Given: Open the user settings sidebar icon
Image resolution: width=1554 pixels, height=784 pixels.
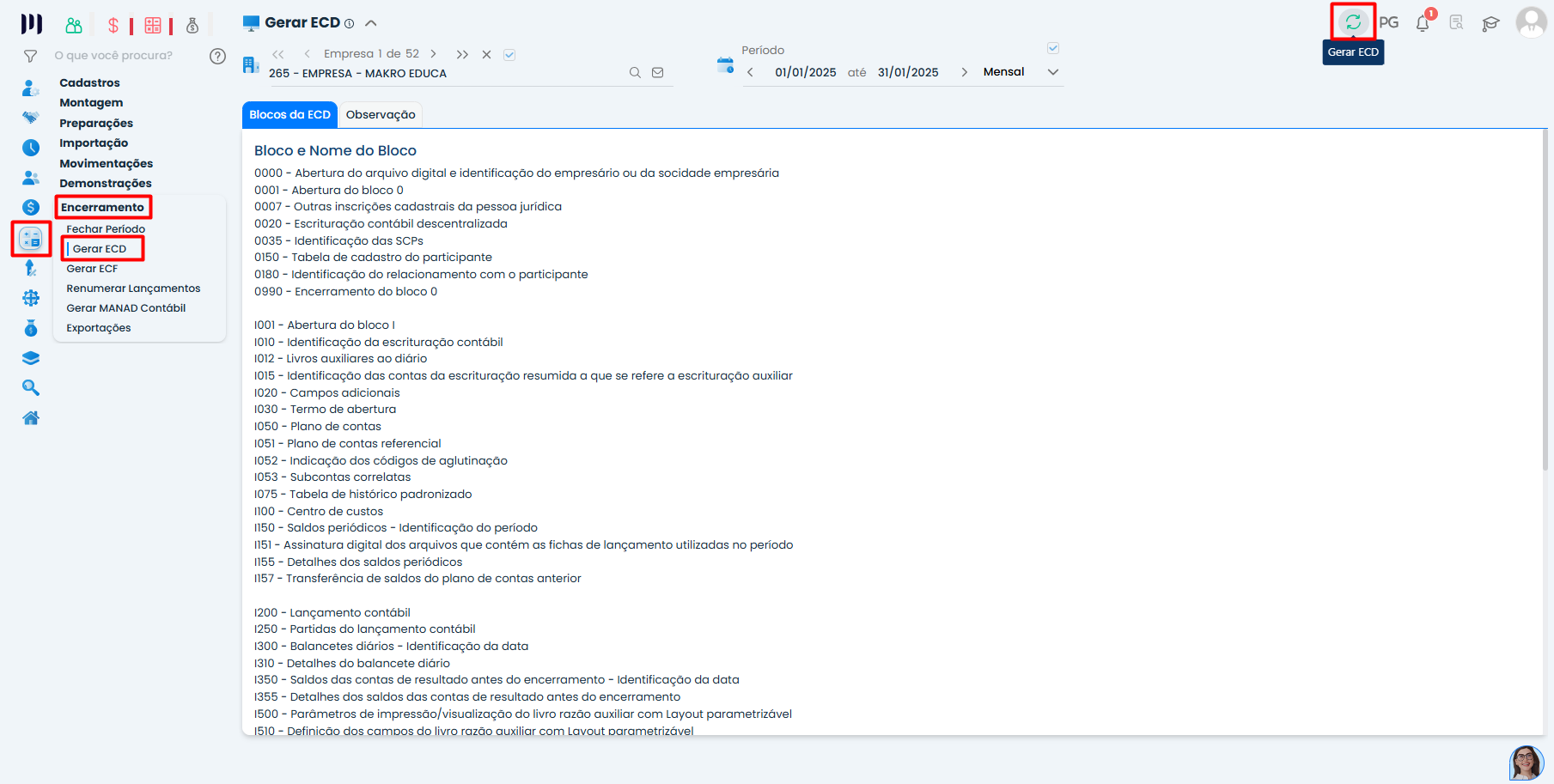Looking at the screenshot, I should coord(30,88).
